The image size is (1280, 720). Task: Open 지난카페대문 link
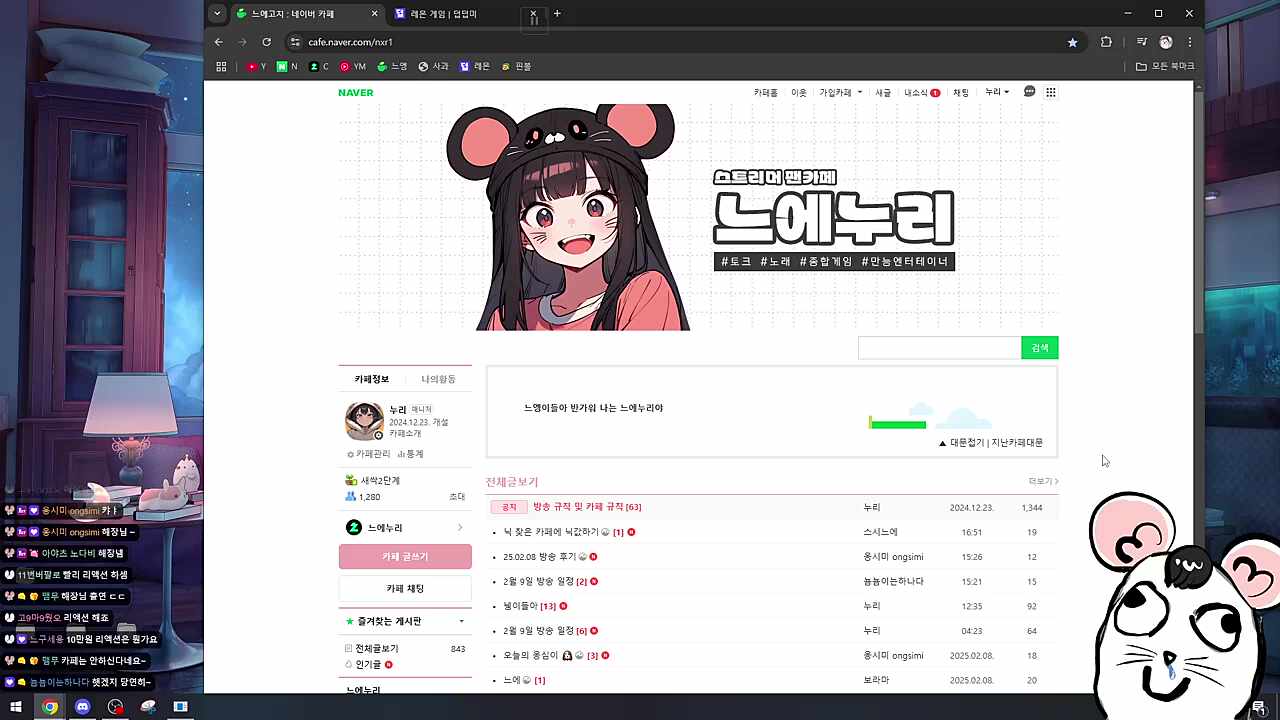point(1017,443)
